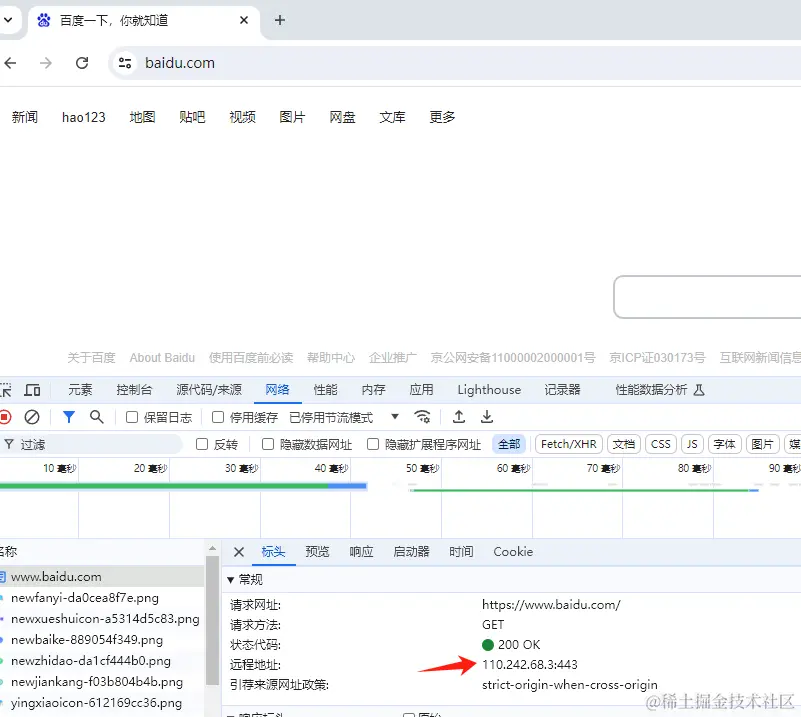
Task: View site information icon in address bar
Action: [125, 63]
